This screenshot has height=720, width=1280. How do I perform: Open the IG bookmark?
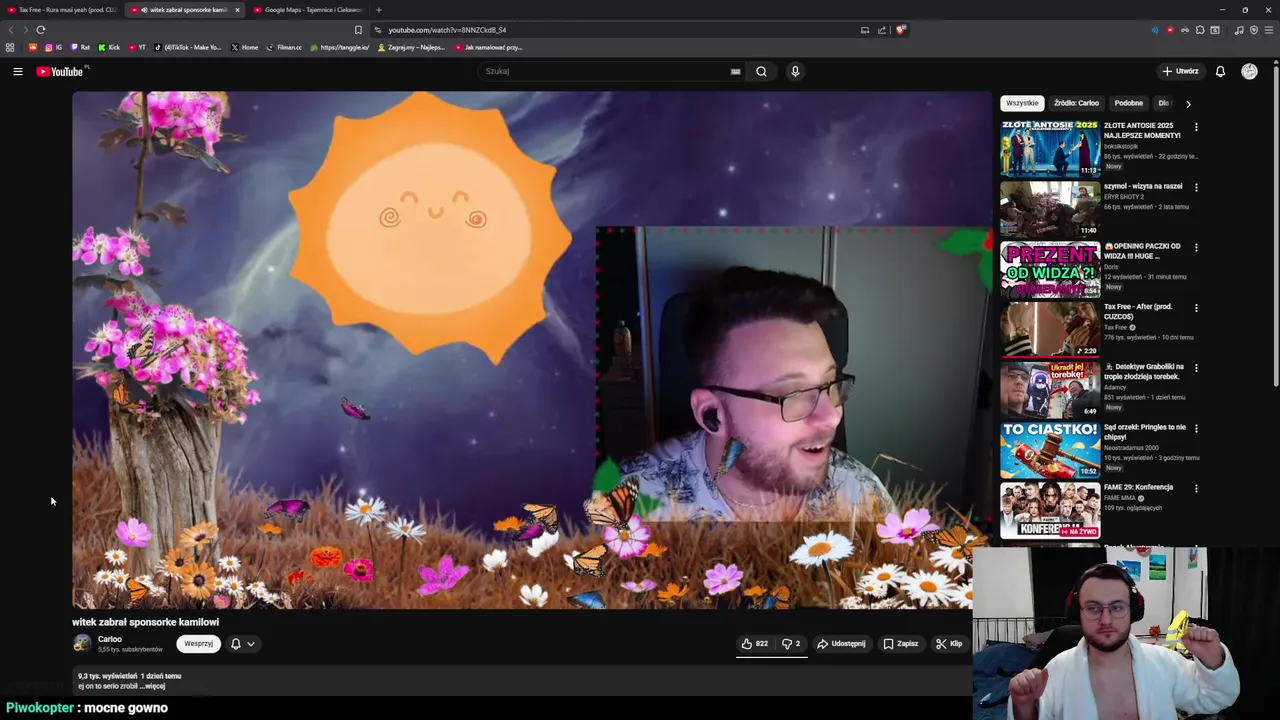(x=52, y=47)
